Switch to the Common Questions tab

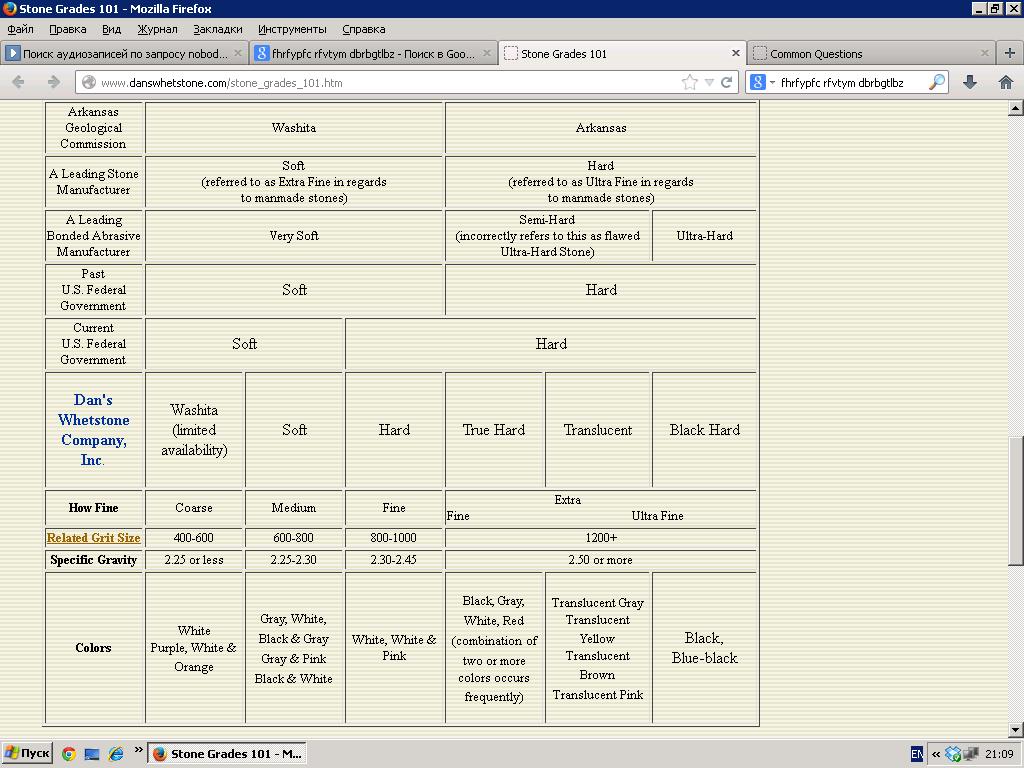click(816, 54)
